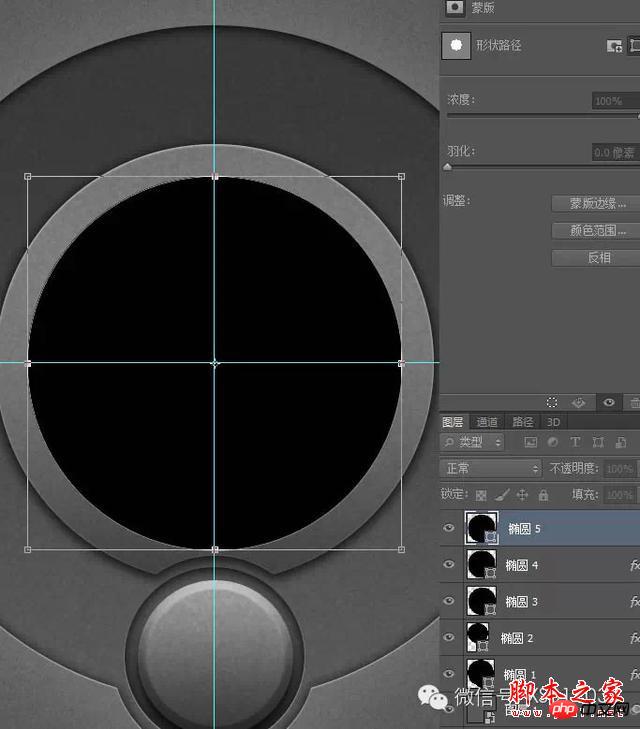Expand 椭圆 4 layer fx effects
Screen dimensions: 640x729
(635, 565)
